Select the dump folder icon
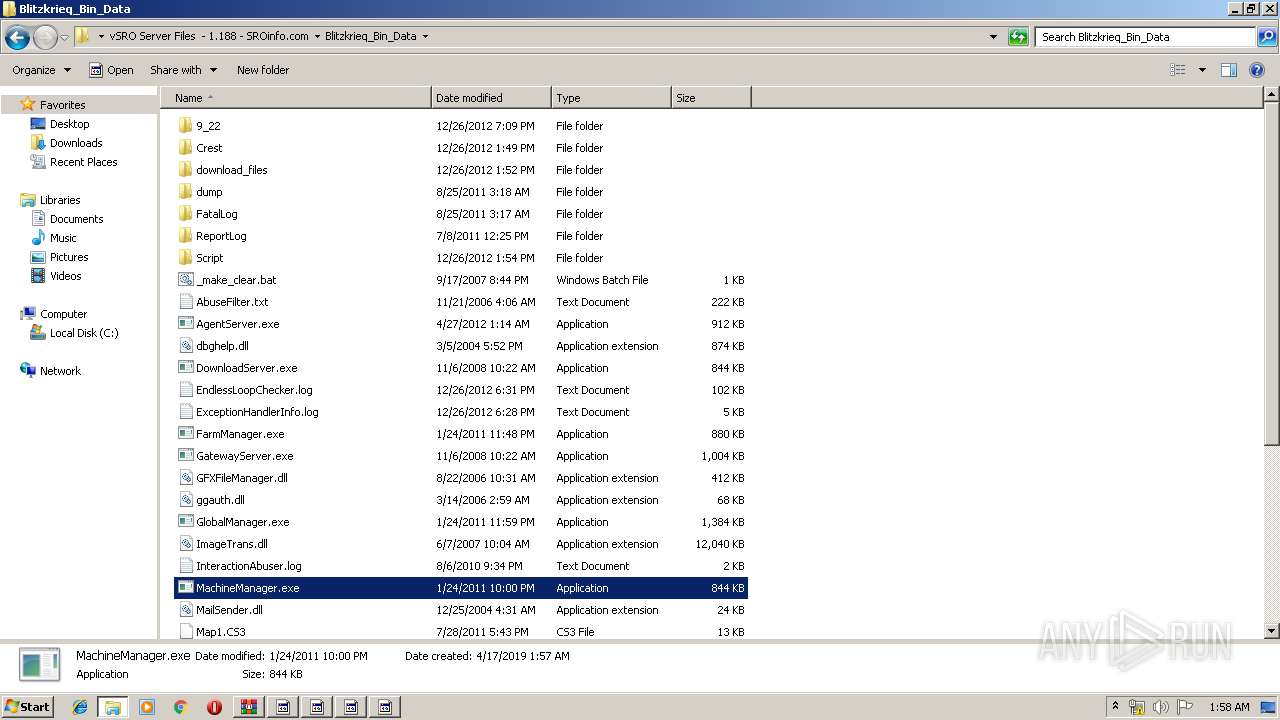This screenshot has width=1280, height=720. tap(185, 192)
